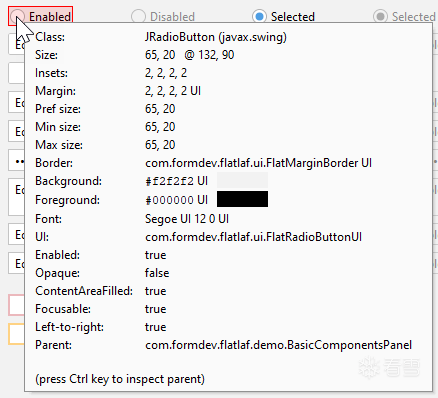Click the size value "65, 20 @ 132, 90"

[x=189, y=55]
